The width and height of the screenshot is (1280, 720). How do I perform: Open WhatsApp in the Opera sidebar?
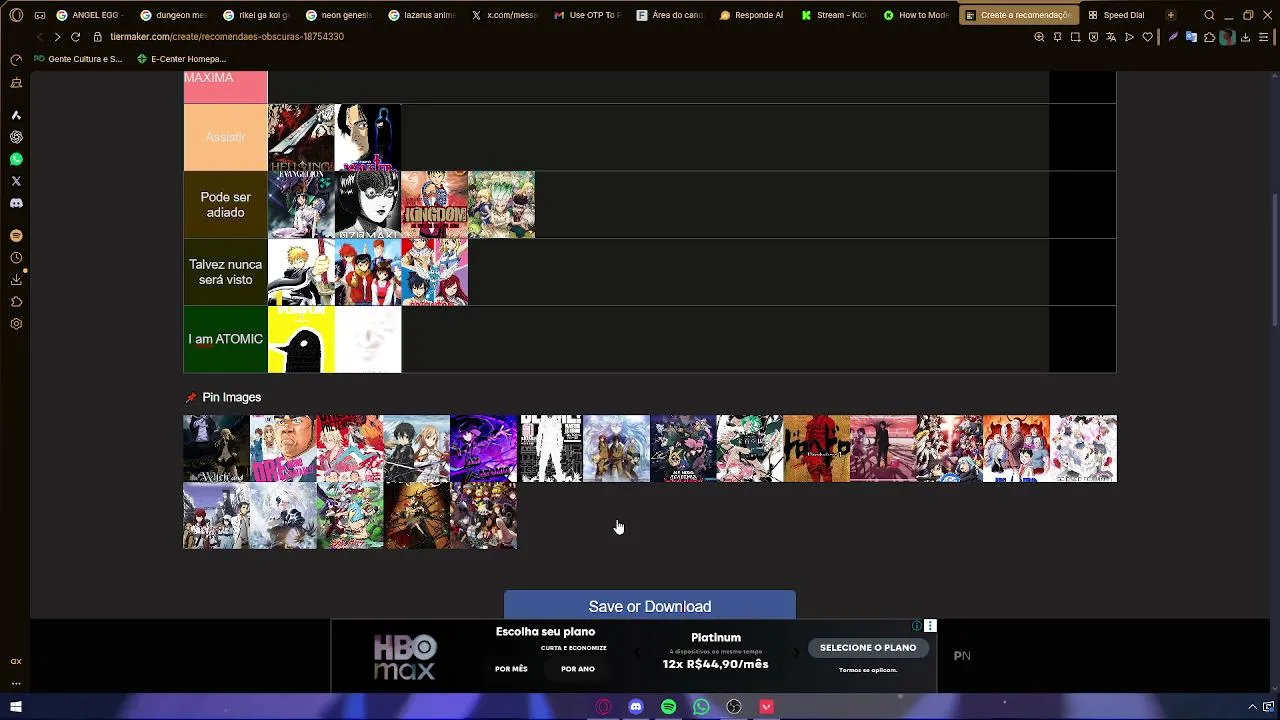(x=16, y=159)
